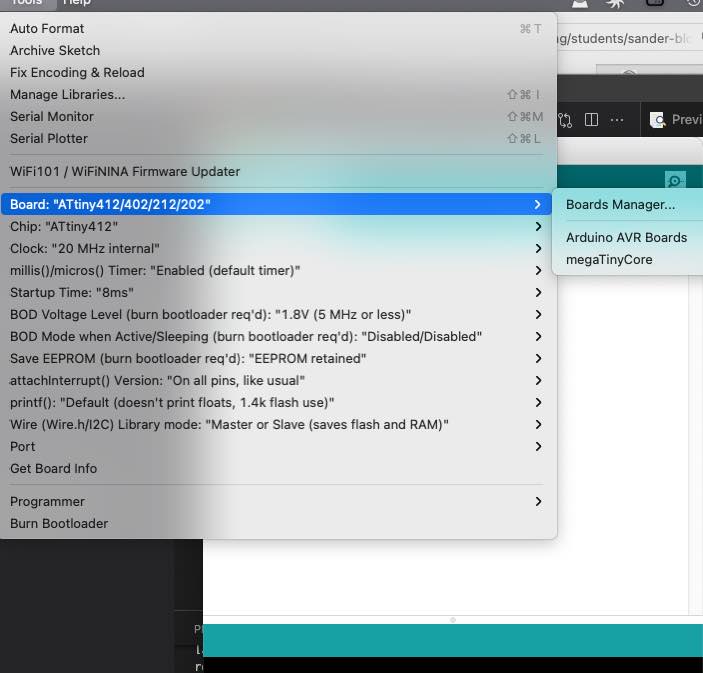703x673 pixels.
Task: Select megaTinyCore in the submenu
Action: (628, 259)
